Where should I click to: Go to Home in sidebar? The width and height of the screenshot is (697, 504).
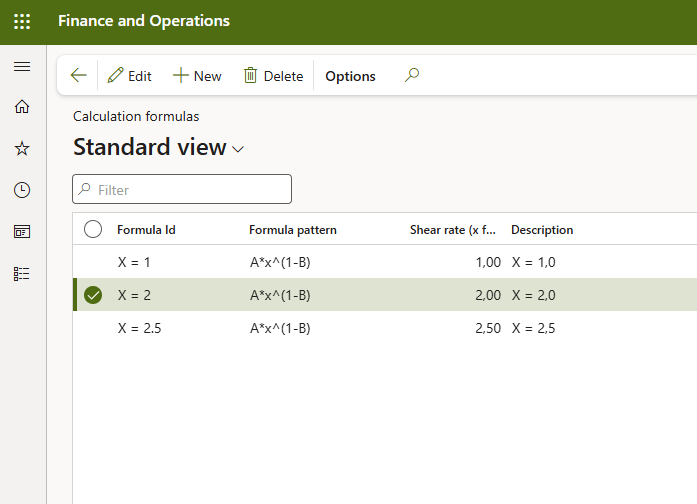coord(22,107)
